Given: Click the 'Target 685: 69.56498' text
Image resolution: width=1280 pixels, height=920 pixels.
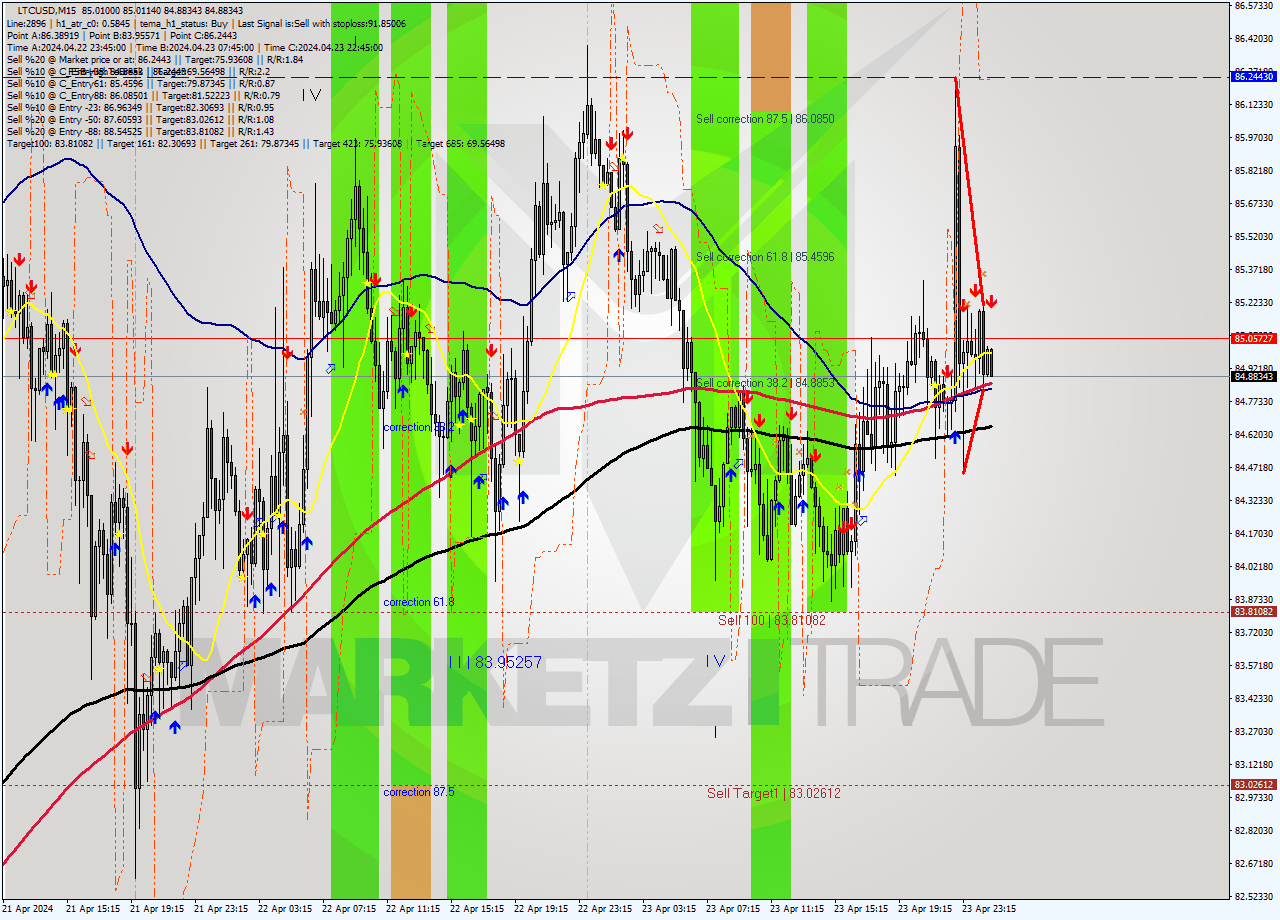Looking at the screenshot, I should pos(460,143).
